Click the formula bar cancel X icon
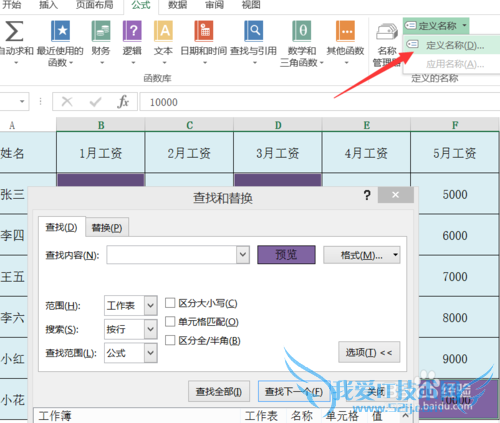The image size is (500, 423). 67,102
